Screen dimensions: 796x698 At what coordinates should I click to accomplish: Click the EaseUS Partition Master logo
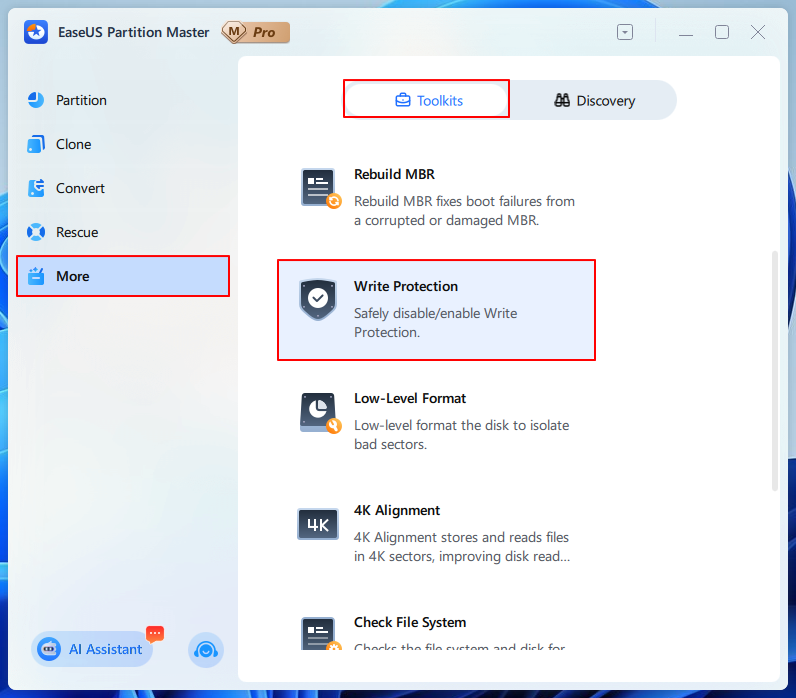(37, 32)
